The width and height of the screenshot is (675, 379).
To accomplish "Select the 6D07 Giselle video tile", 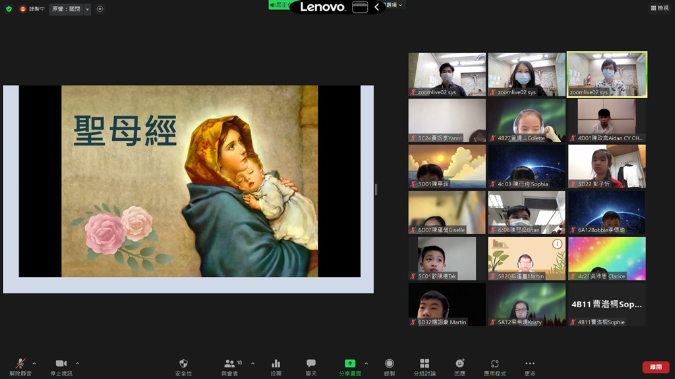I will (447, 212).
